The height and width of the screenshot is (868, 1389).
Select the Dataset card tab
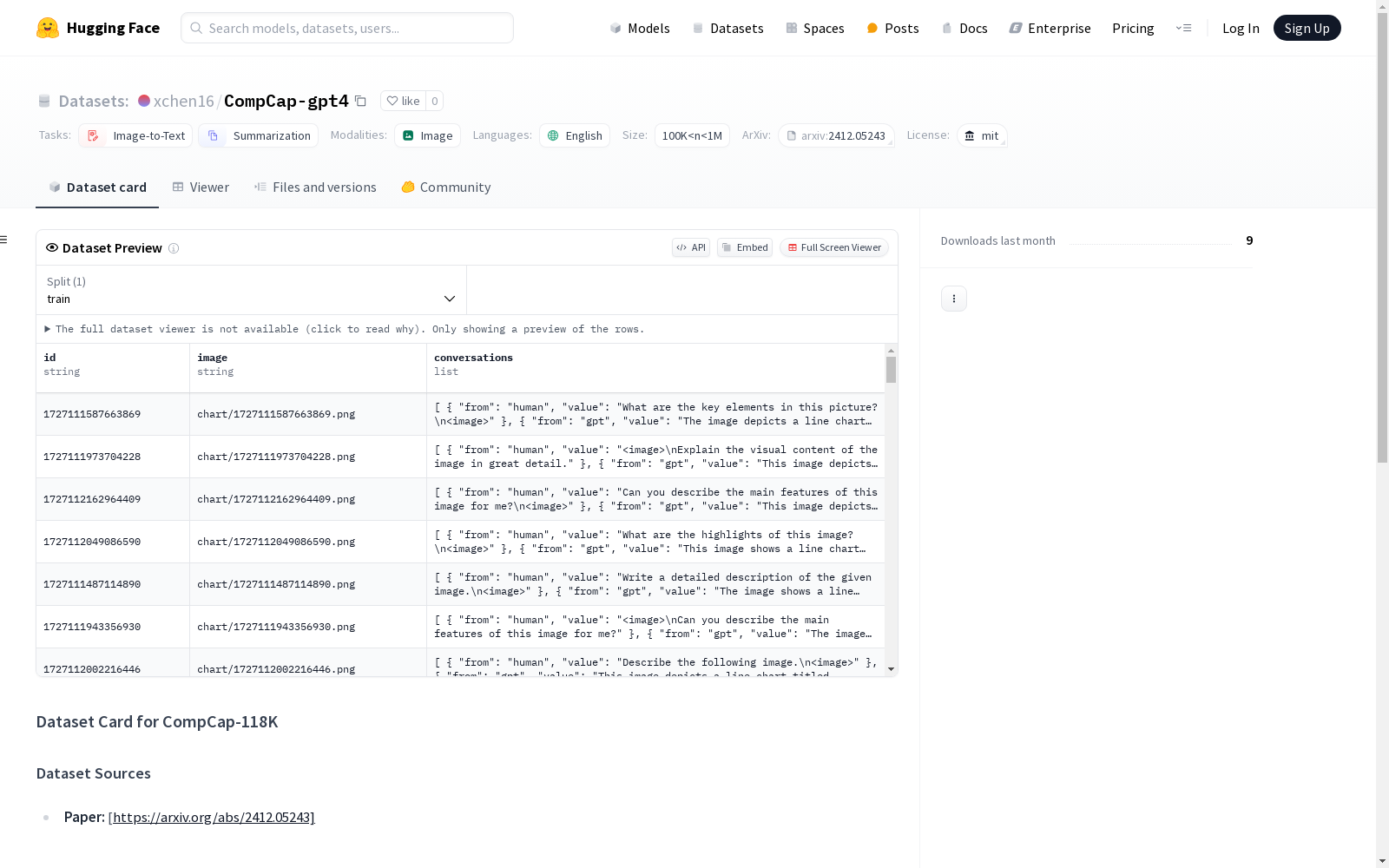97,187
